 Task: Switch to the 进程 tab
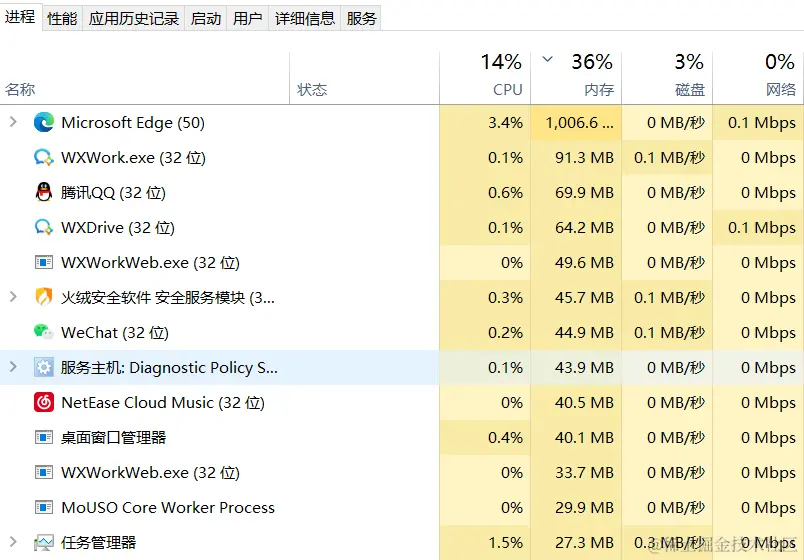click(21, 16)
